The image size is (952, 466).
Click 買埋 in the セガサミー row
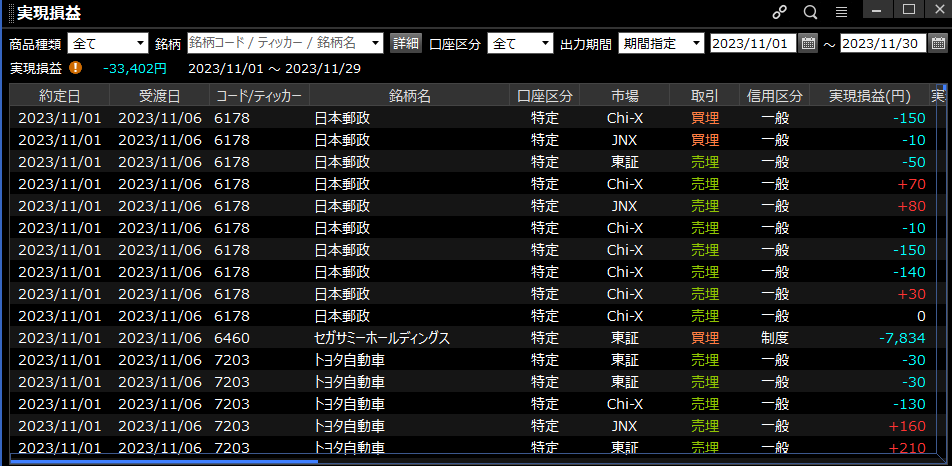[x=705, y=338]
